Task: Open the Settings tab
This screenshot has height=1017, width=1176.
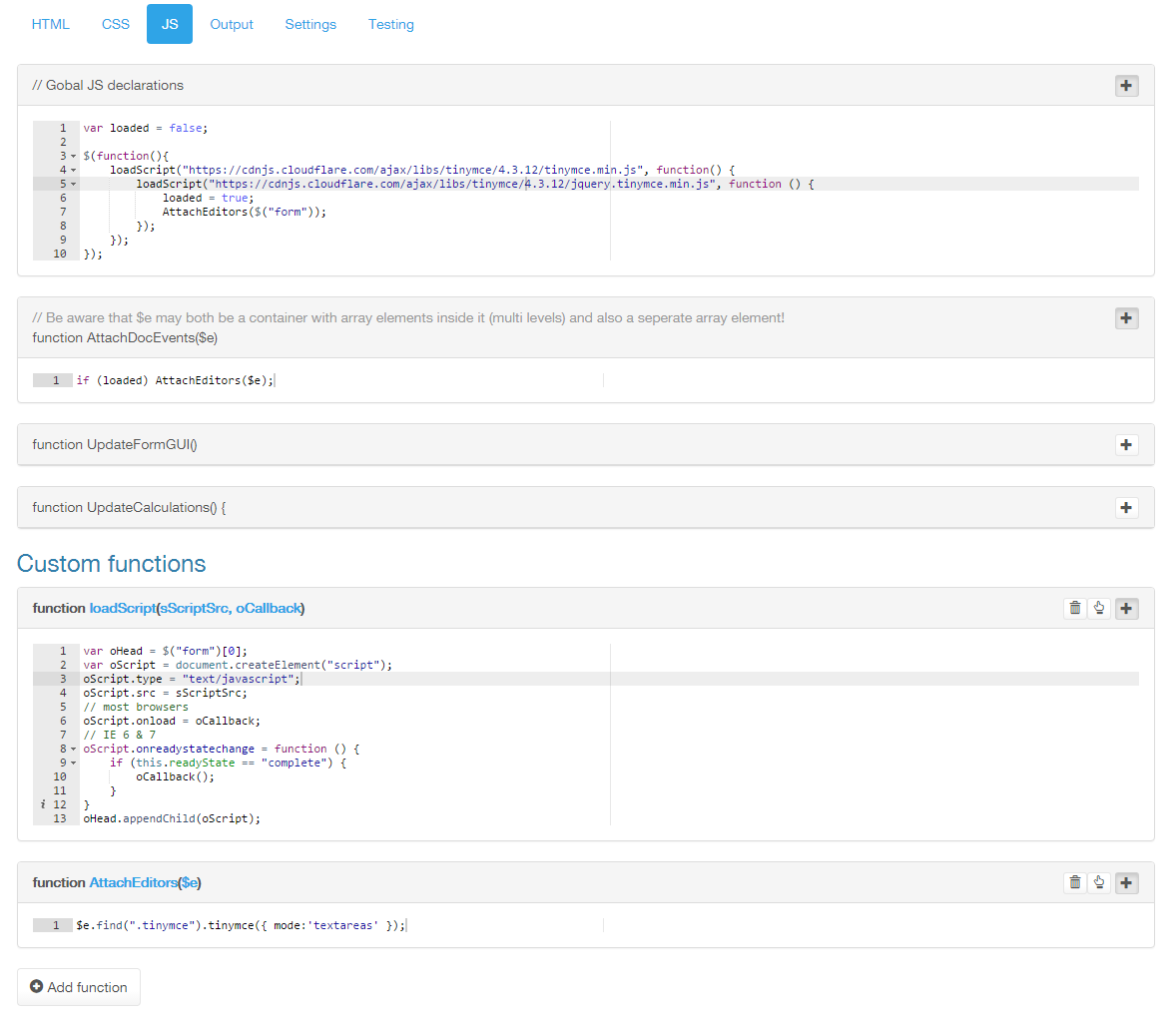Action: pos(310,24)
